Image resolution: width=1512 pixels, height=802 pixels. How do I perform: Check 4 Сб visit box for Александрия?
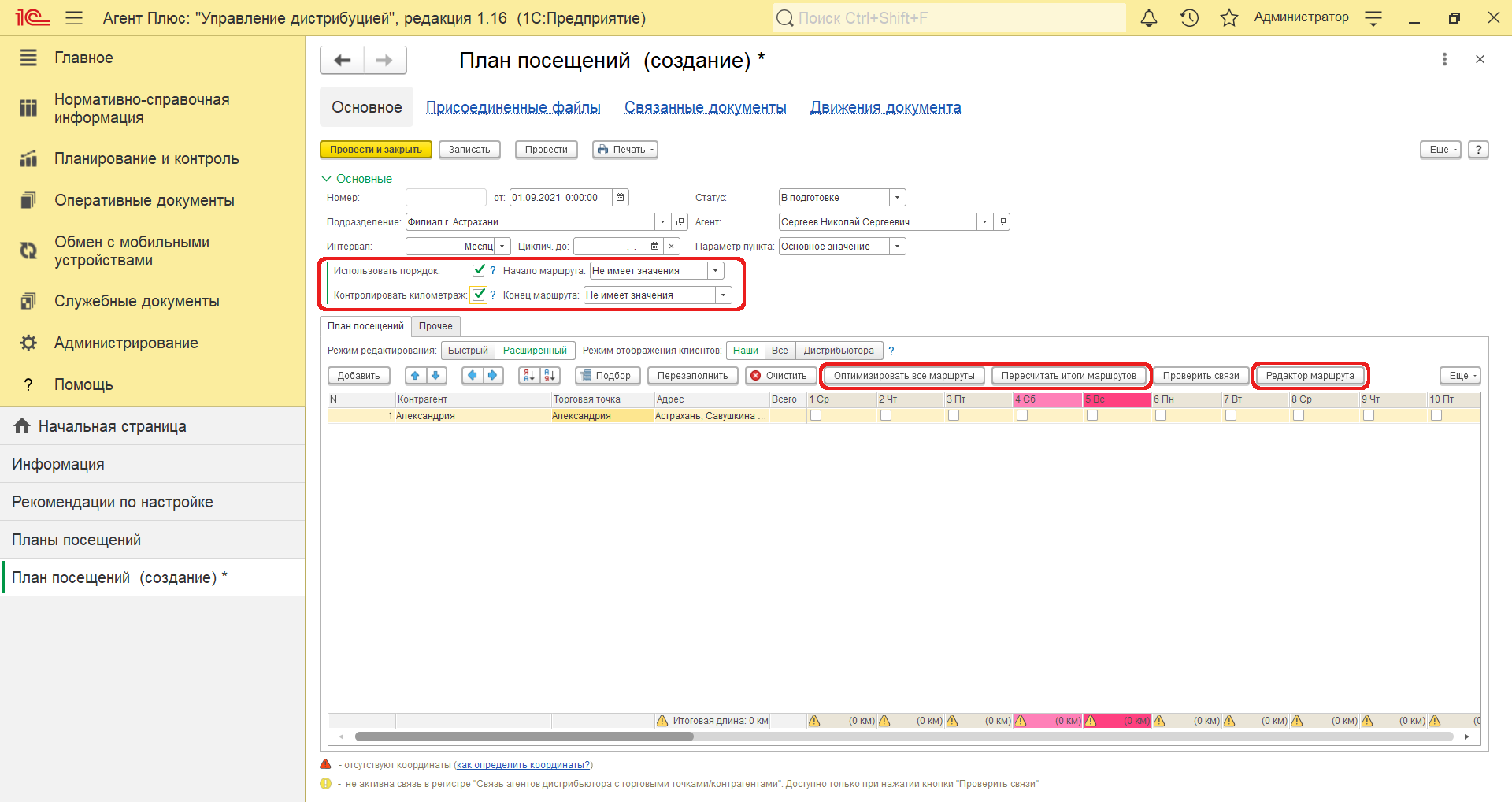(x=1022, y=415)
